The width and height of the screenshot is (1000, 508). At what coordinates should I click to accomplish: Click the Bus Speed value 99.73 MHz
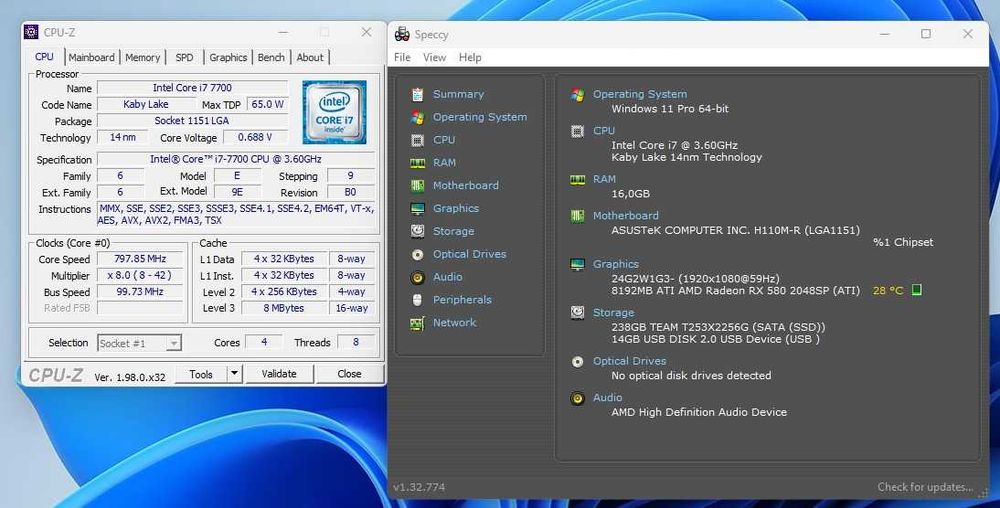pyautogui.click(x=140, y=292)
